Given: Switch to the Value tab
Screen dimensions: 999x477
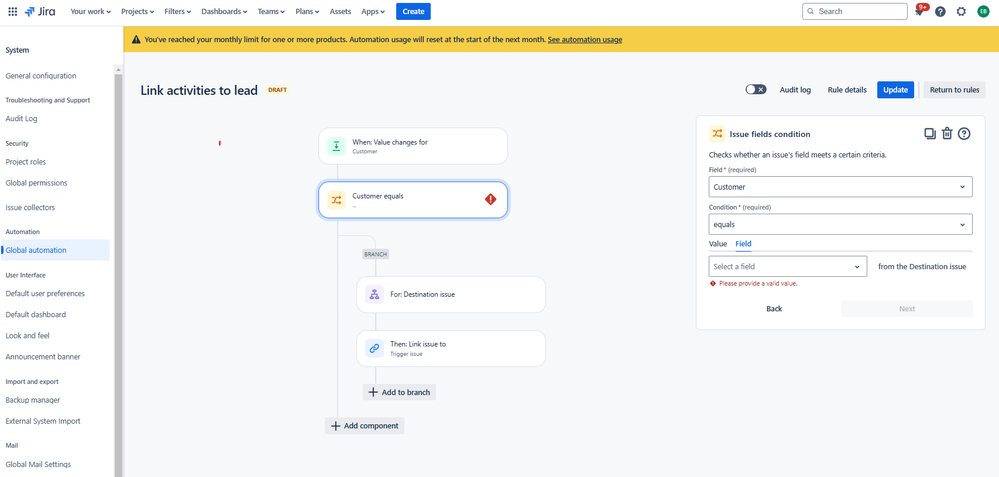Looking at the screenshot, I should [718, 244].
